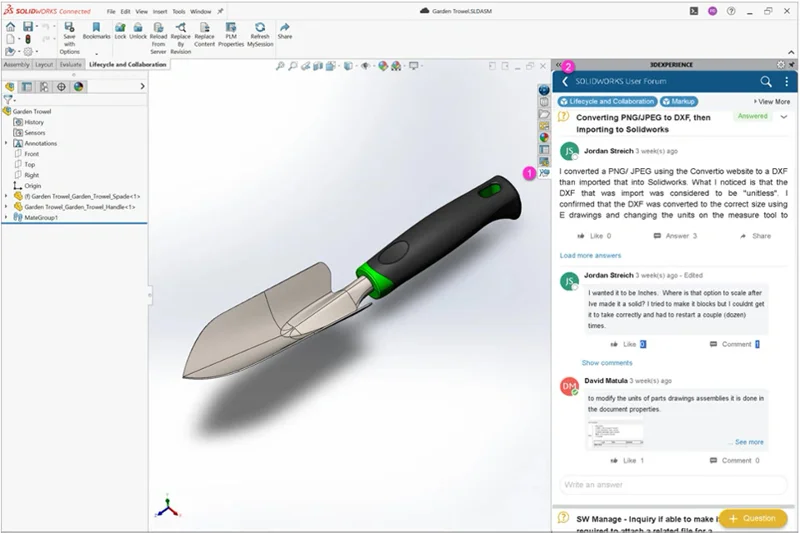Expand the Answered post chevron
The width and height of the screenshot is (800, 533).
[x=784, y=117]
